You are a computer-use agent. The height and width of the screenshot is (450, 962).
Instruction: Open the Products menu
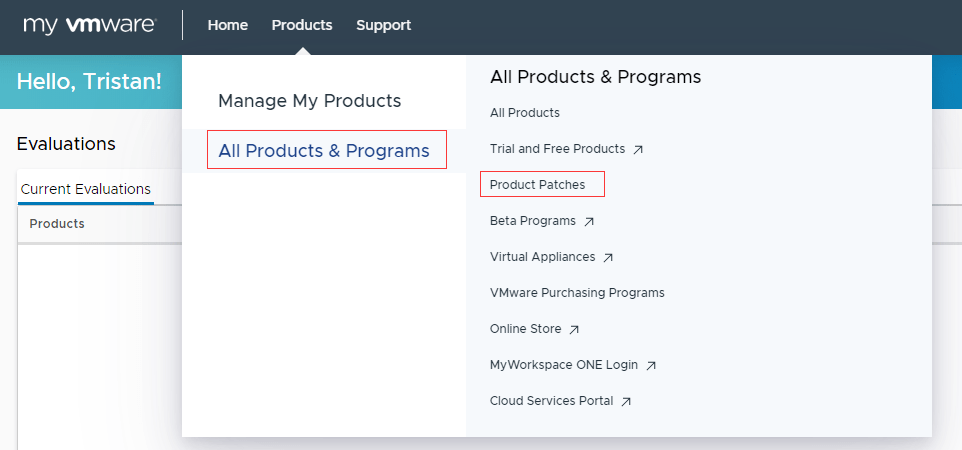coord(302,25)
